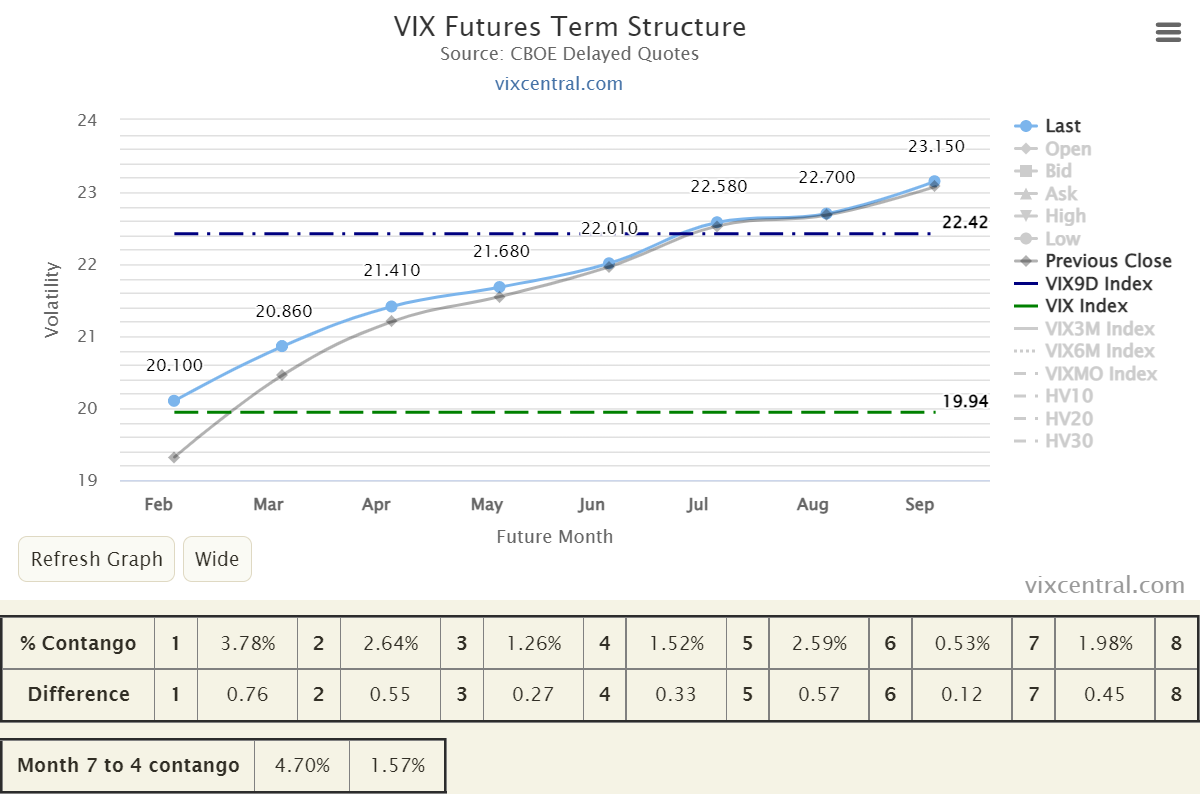Show the Bid series in legend
The height and width of the screenshot is (794, 1200).
1043,171
